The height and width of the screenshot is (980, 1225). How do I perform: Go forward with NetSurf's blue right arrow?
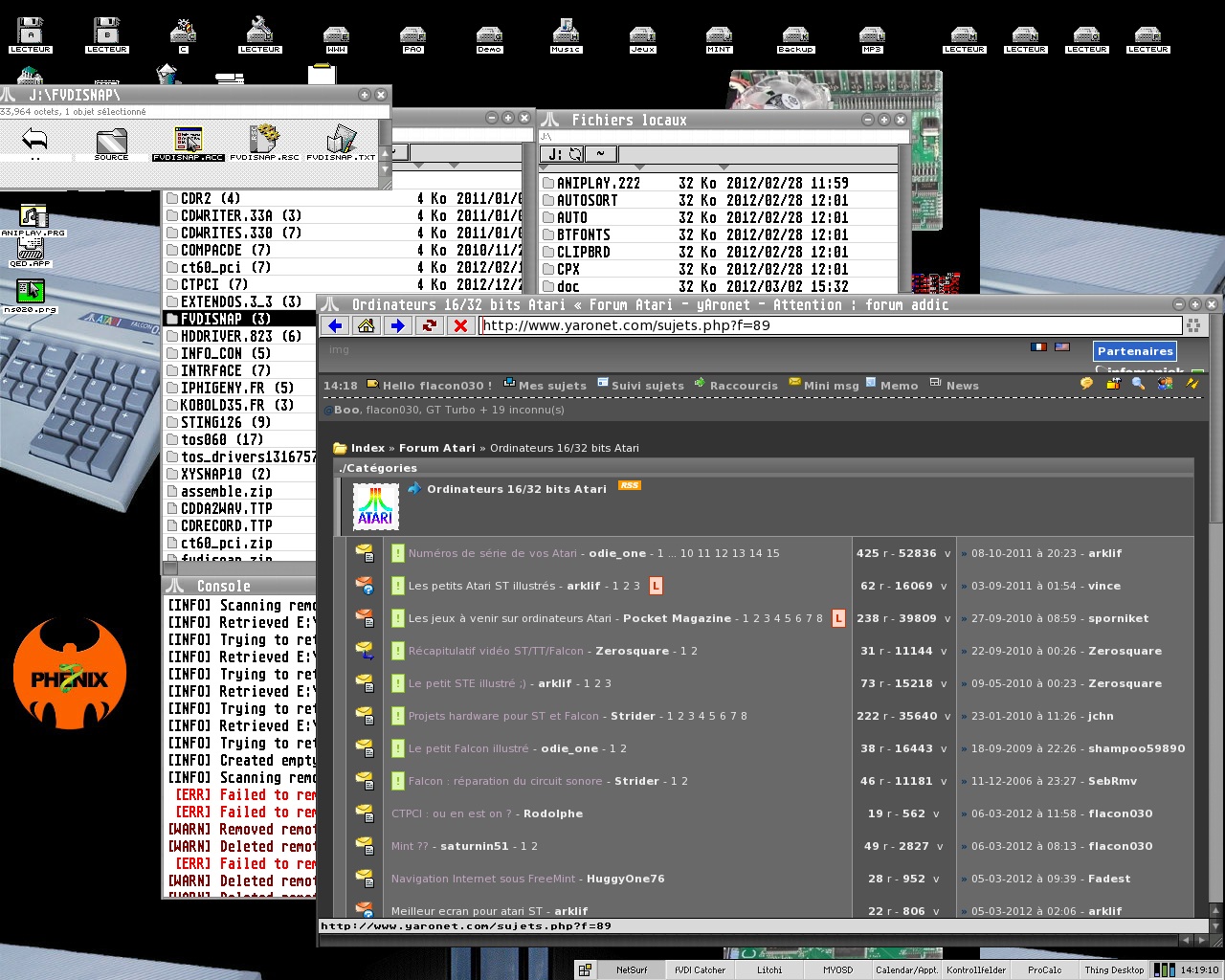(x=397, y=325)
